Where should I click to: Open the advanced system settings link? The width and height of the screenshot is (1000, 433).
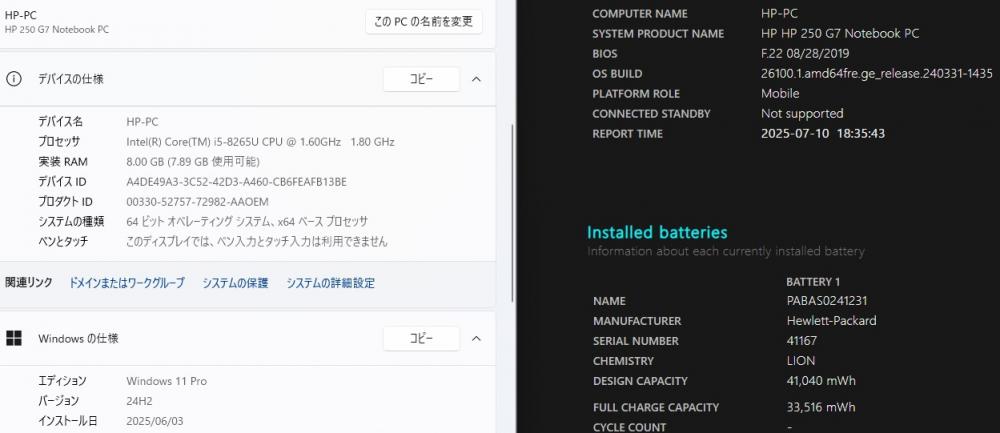330,283
